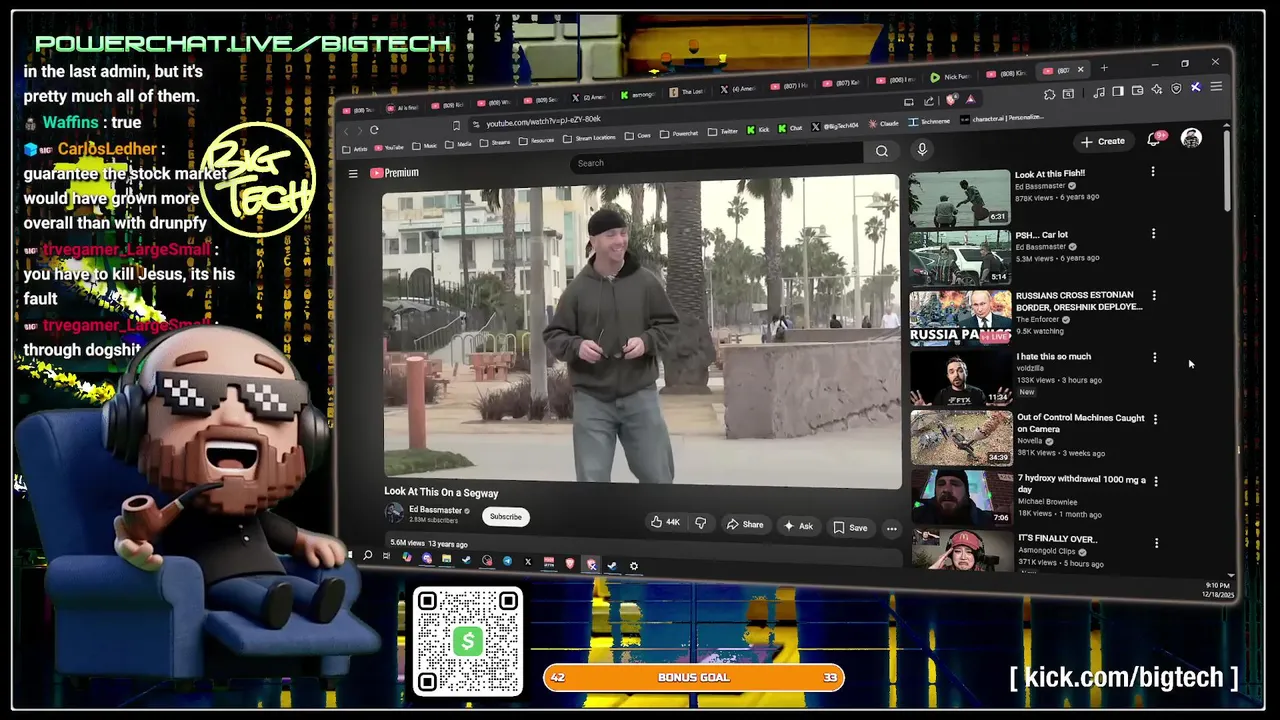The height and width of the screenshot is (720, 1280).
Task: Subscribe to Ed Bassmaster
Action: pos(505,517)
